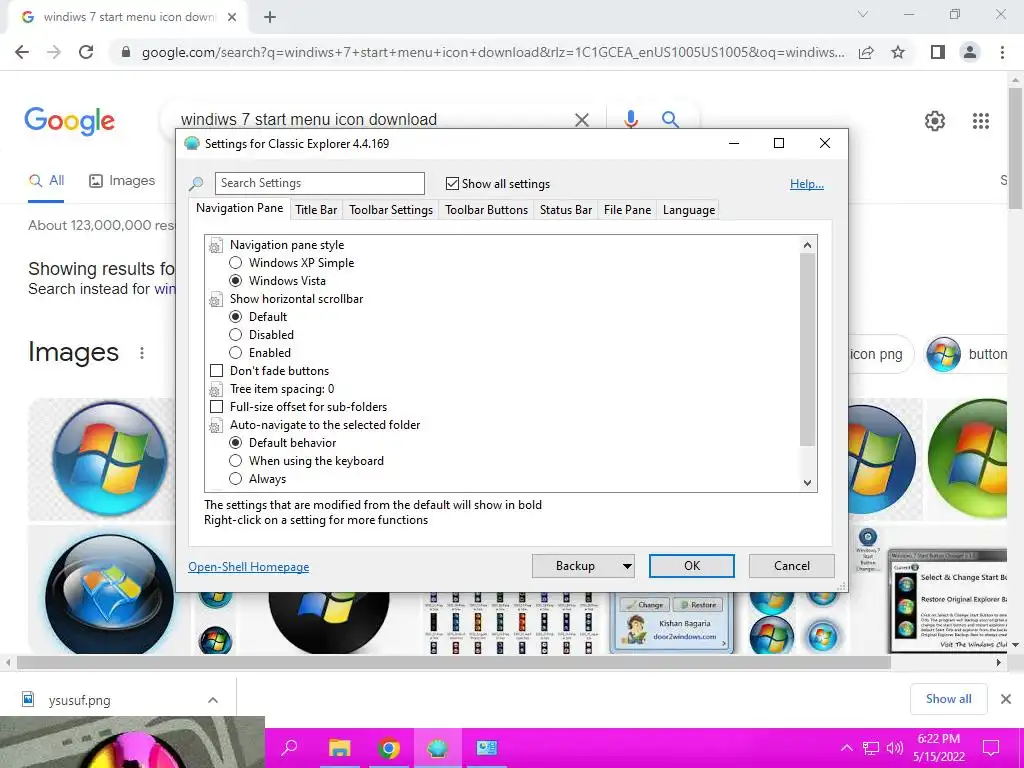Click the Google search magnifier button
Viewport: 1024px width, 768px height.
point(669,120)
